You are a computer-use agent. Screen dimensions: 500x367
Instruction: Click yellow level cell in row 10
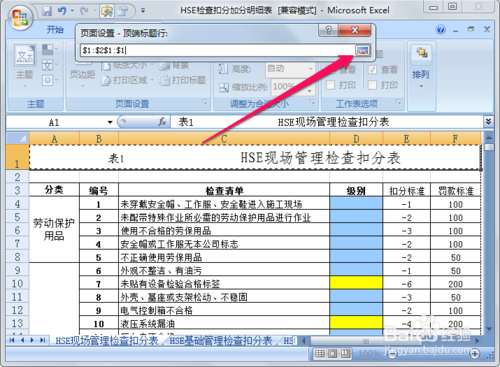point(356,283)
